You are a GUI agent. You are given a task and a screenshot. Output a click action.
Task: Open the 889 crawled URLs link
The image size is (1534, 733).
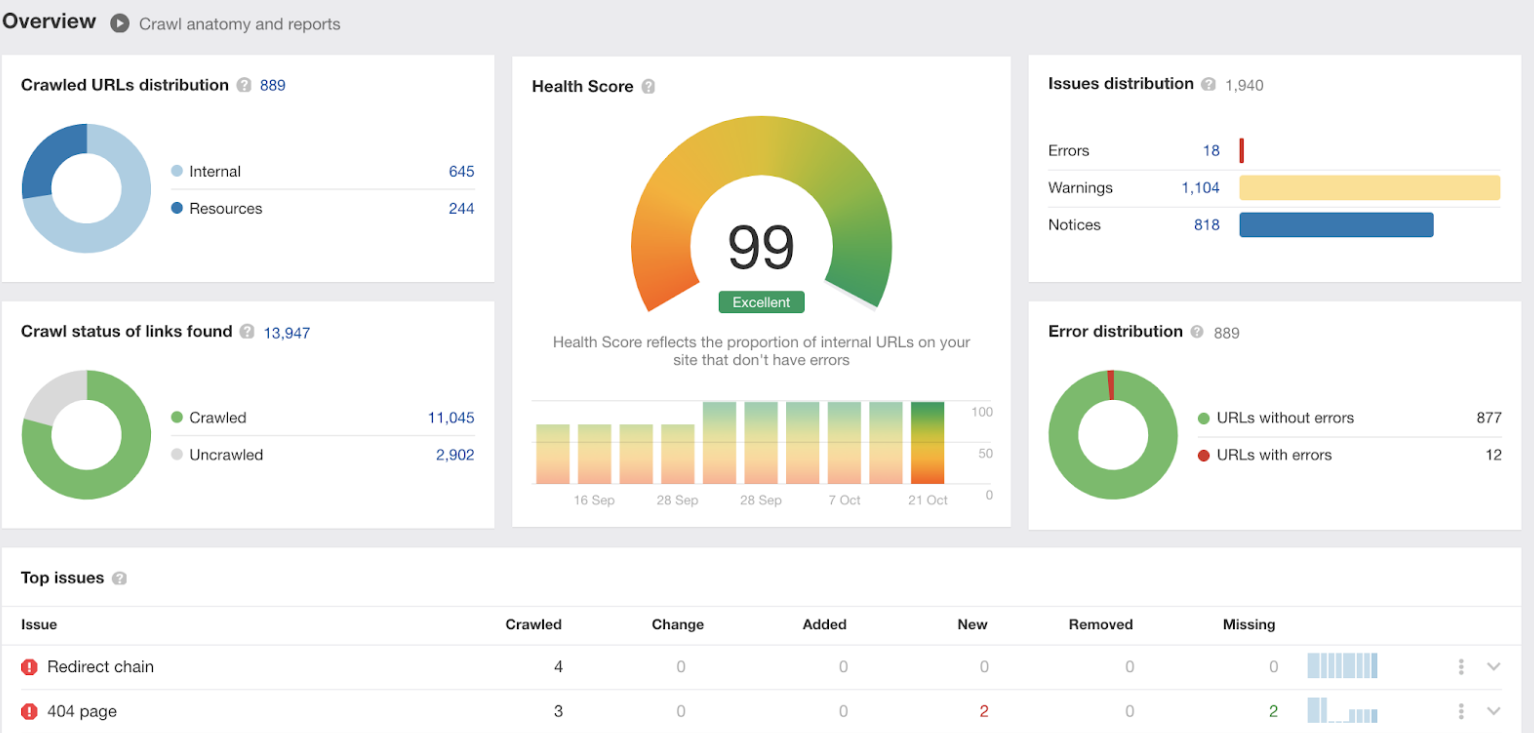pos(273,86)
